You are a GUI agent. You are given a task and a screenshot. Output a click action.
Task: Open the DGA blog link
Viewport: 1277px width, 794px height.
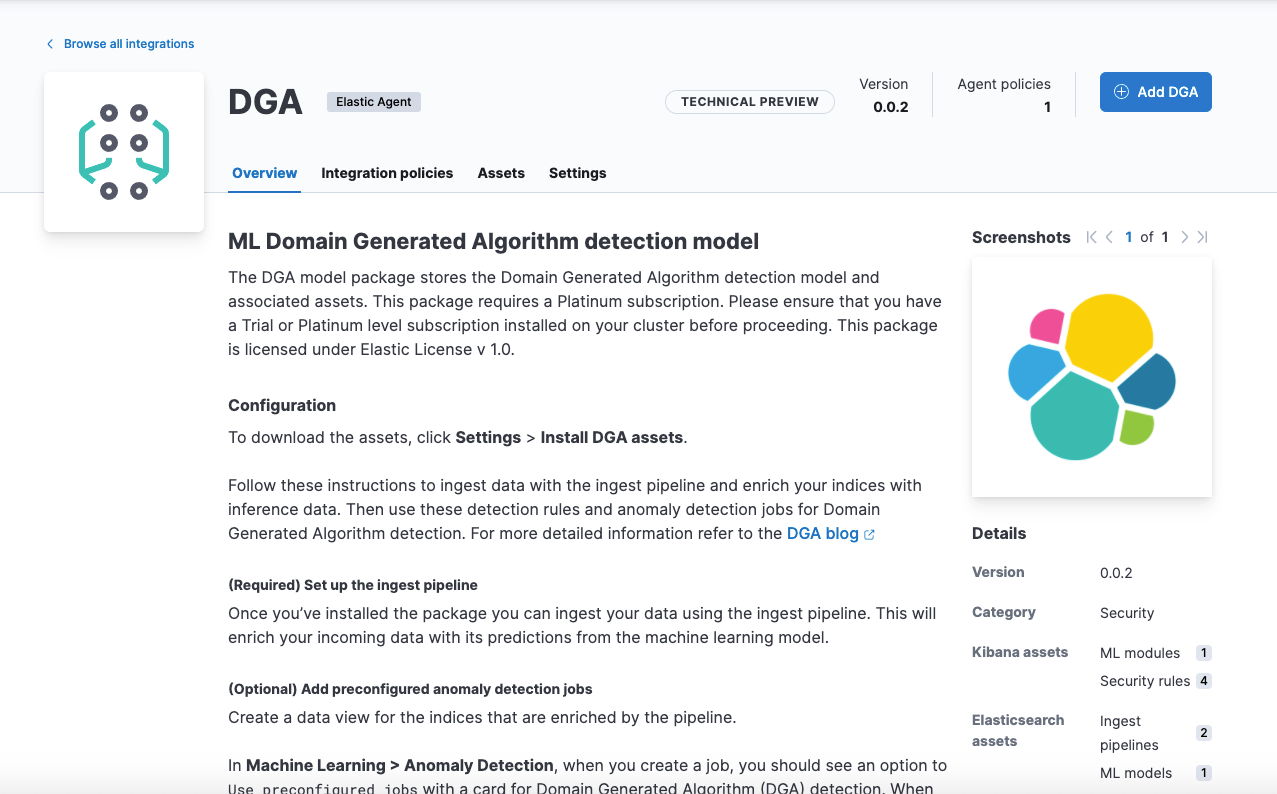pyautogui.click(x=820, y=533)
